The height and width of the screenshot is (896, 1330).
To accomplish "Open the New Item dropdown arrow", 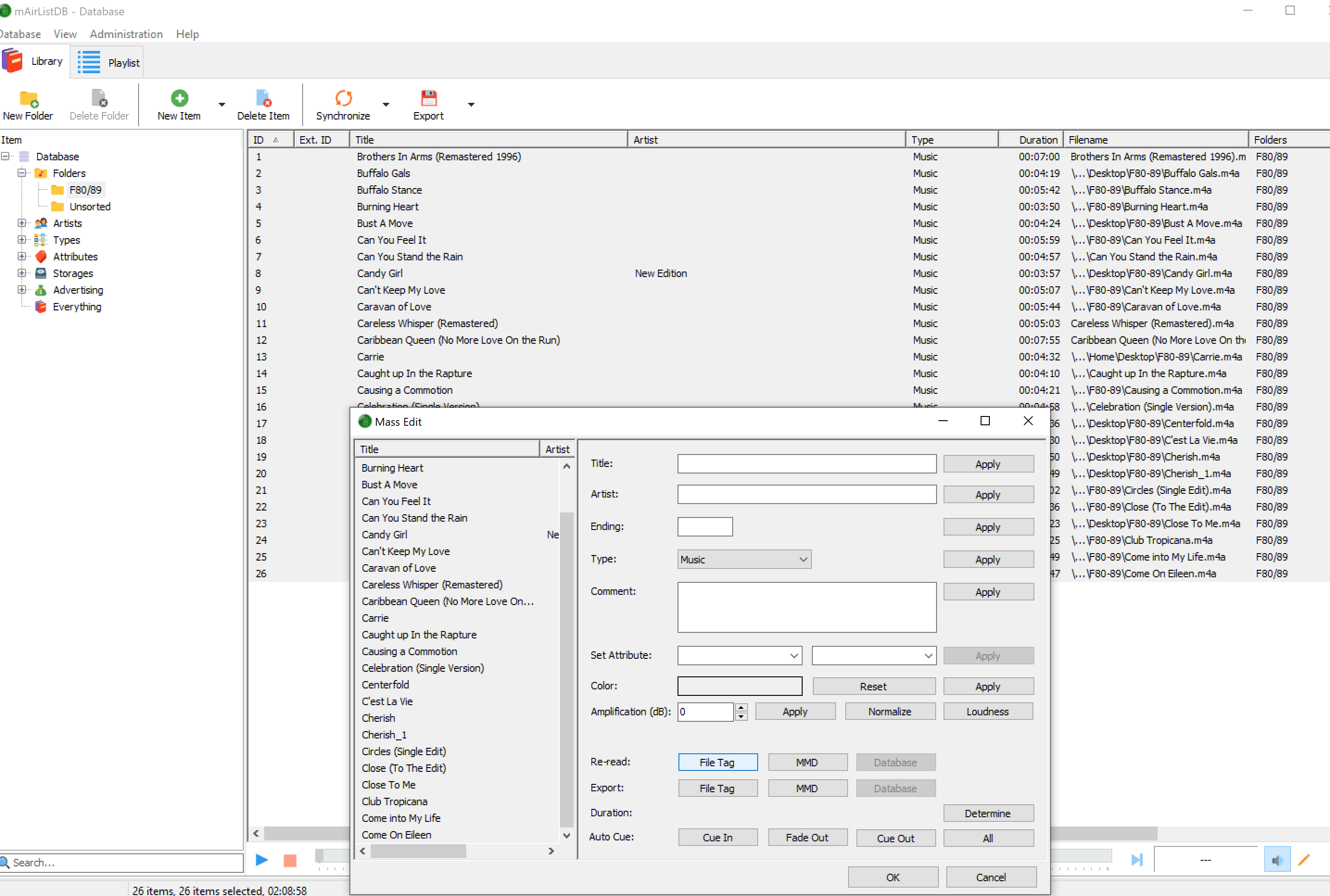I will [222, 105].
